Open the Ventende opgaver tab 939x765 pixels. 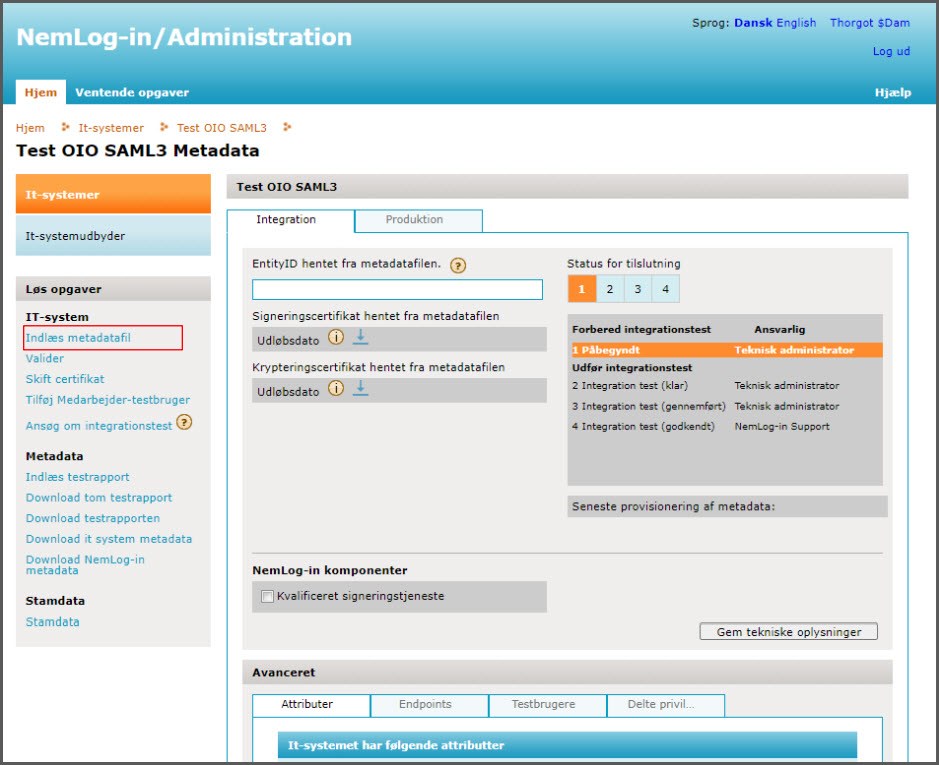pos(132,92)
